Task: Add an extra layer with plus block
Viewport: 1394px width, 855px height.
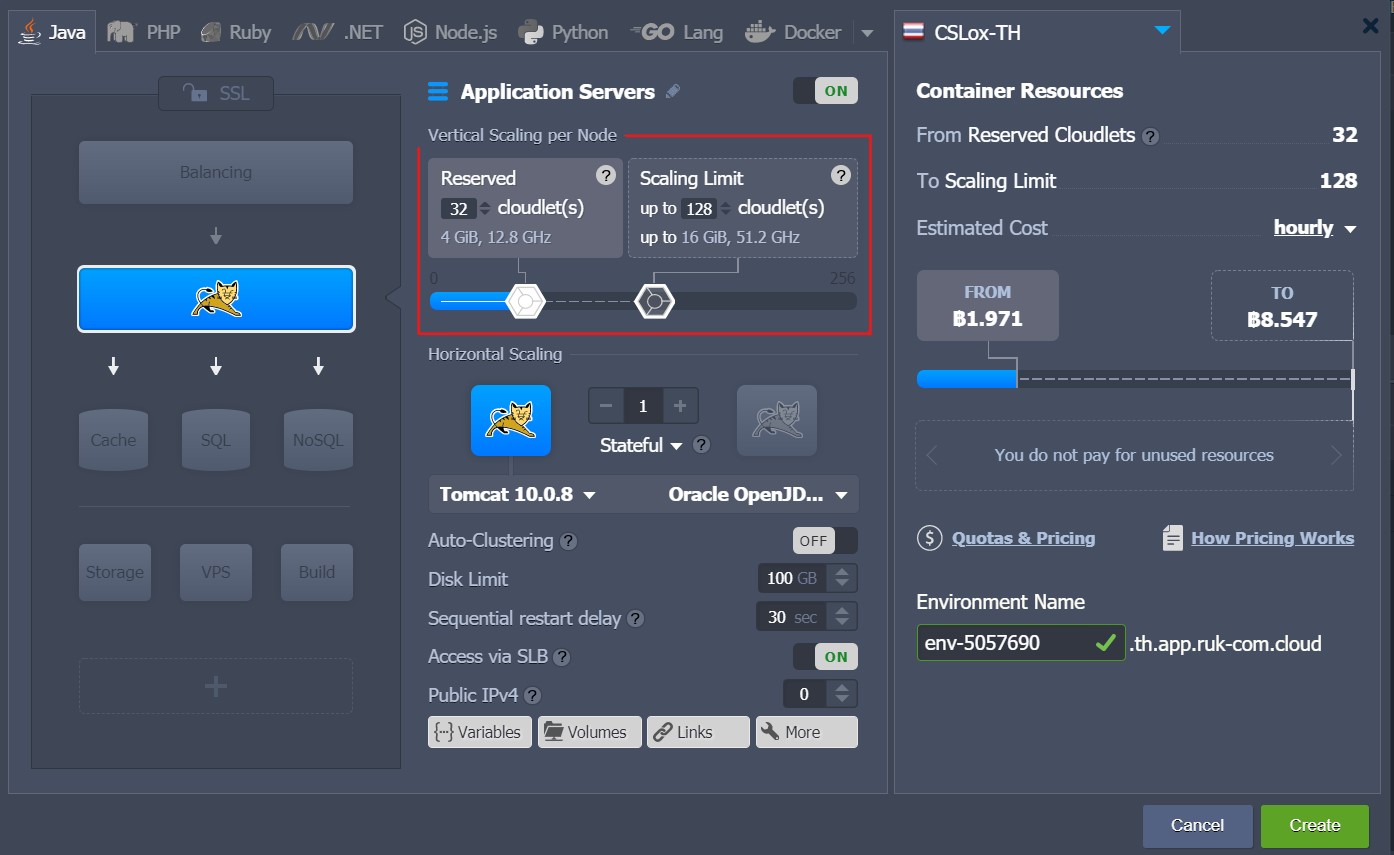Action: [216, 686]
